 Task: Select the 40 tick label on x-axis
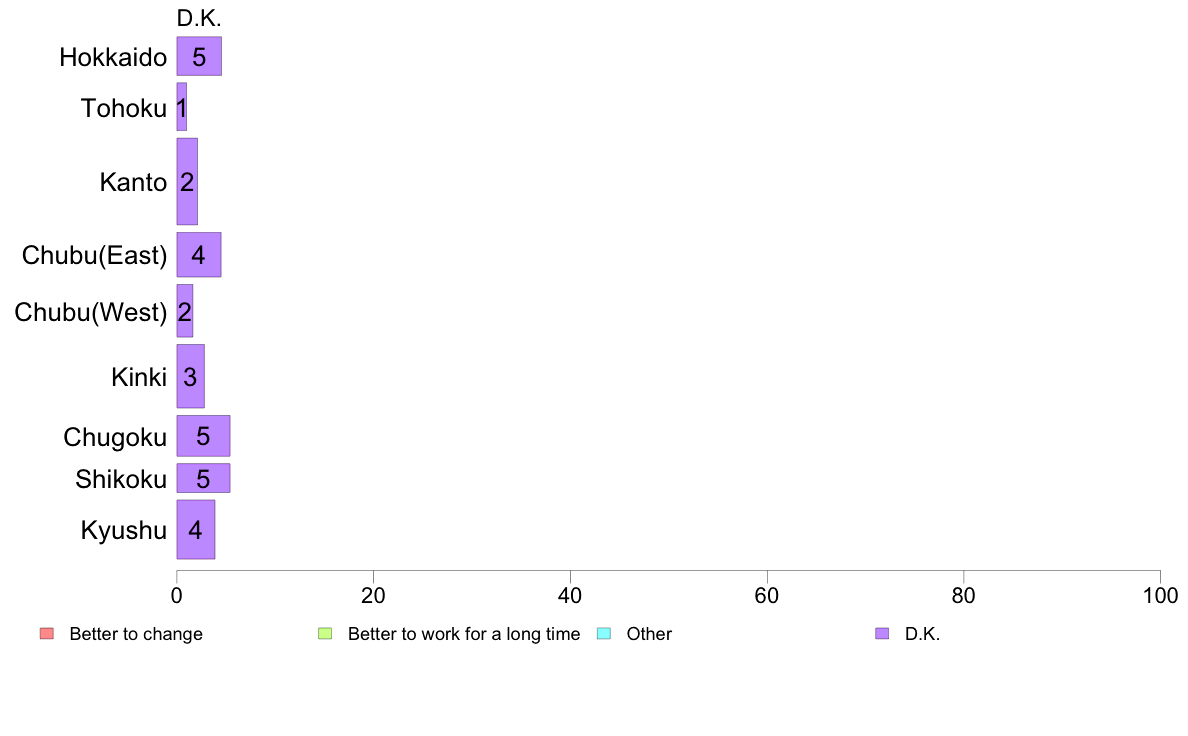(570, 596)
